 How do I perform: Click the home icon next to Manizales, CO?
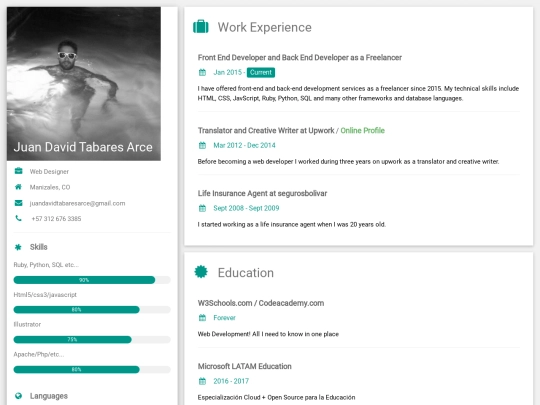coord(18,187)
